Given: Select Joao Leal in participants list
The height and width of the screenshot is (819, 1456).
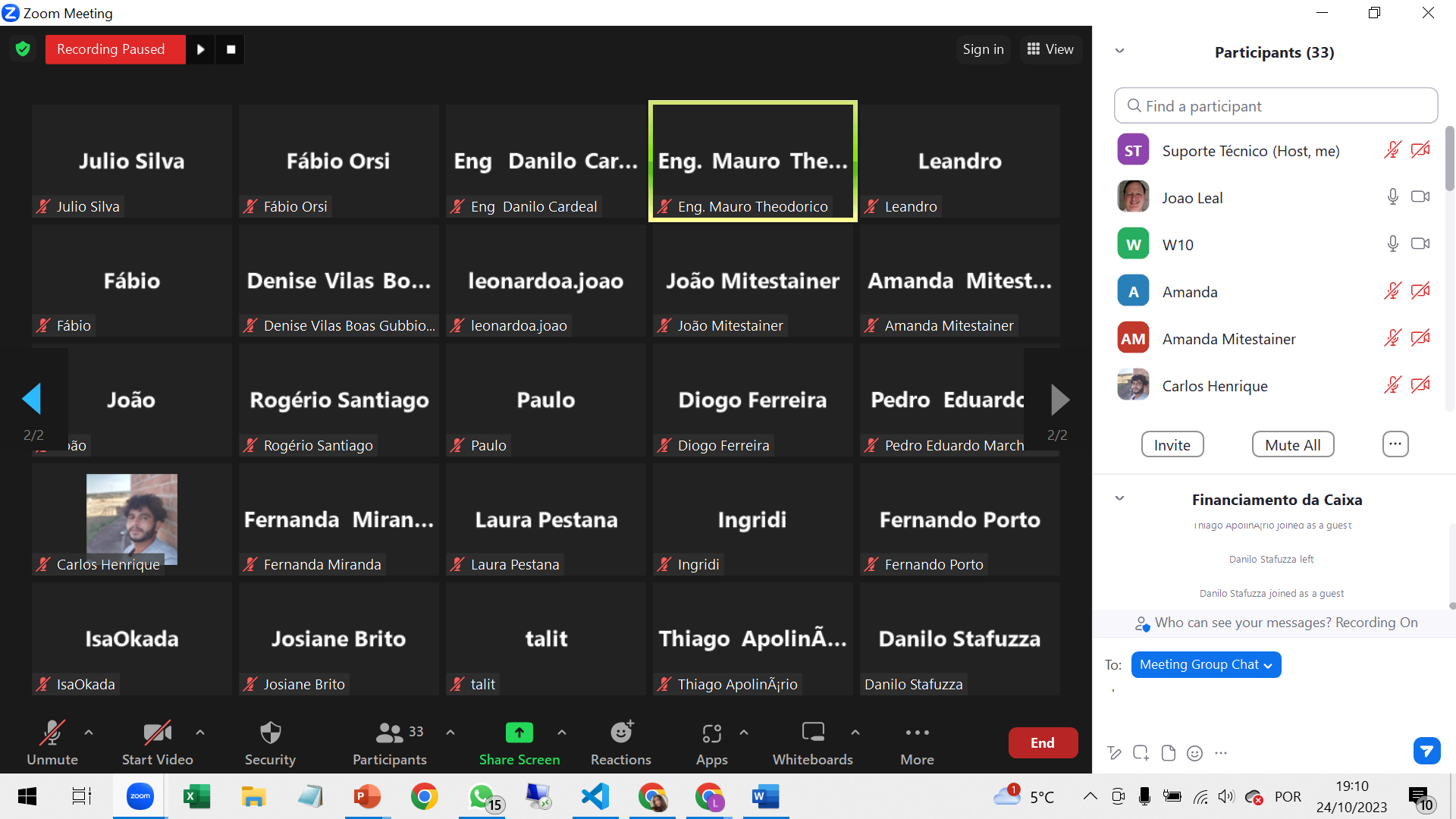Looking at the screenshot, I should click(1276, 197).
